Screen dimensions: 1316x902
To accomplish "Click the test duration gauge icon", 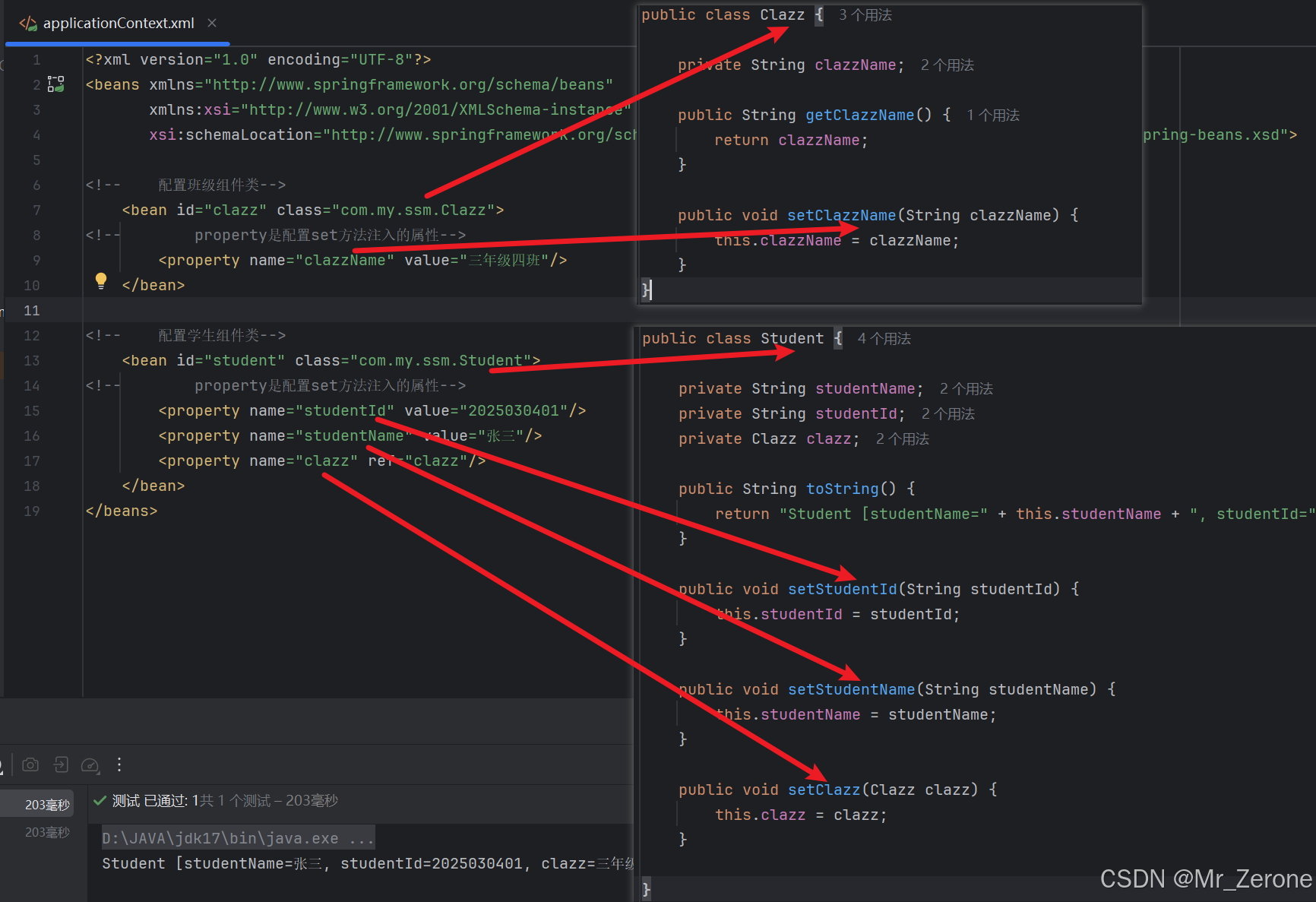I will pyautogui.click(x=90, y=764).
